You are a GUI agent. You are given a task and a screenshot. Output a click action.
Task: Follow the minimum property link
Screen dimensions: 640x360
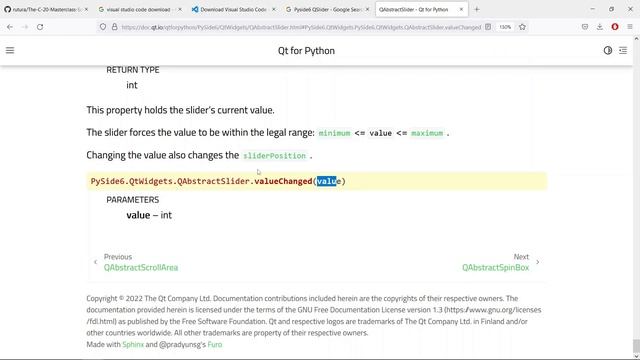pyautogui.click(x=334, y=133)
